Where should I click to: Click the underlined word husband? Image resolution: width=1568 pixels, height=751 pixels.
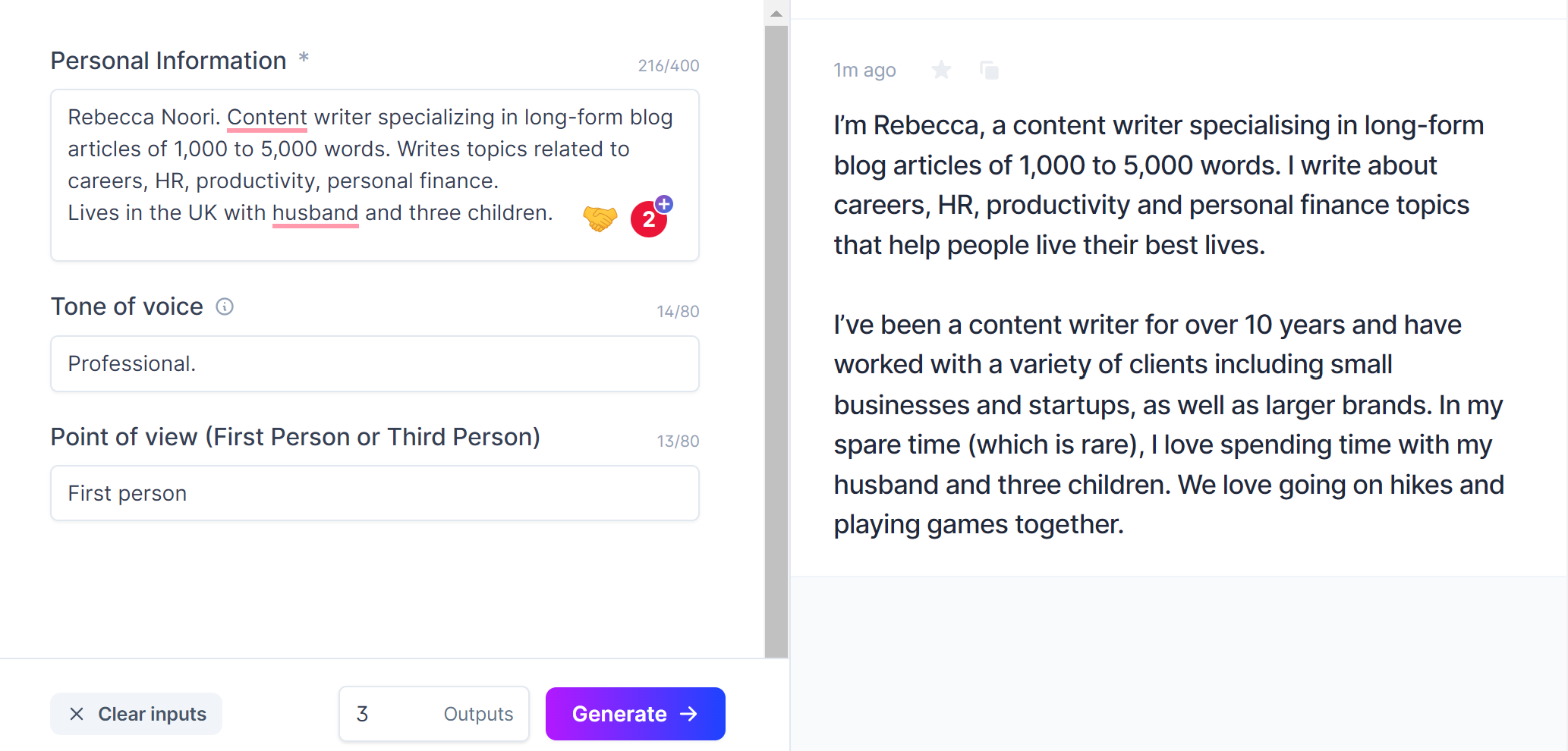[315, 213]
